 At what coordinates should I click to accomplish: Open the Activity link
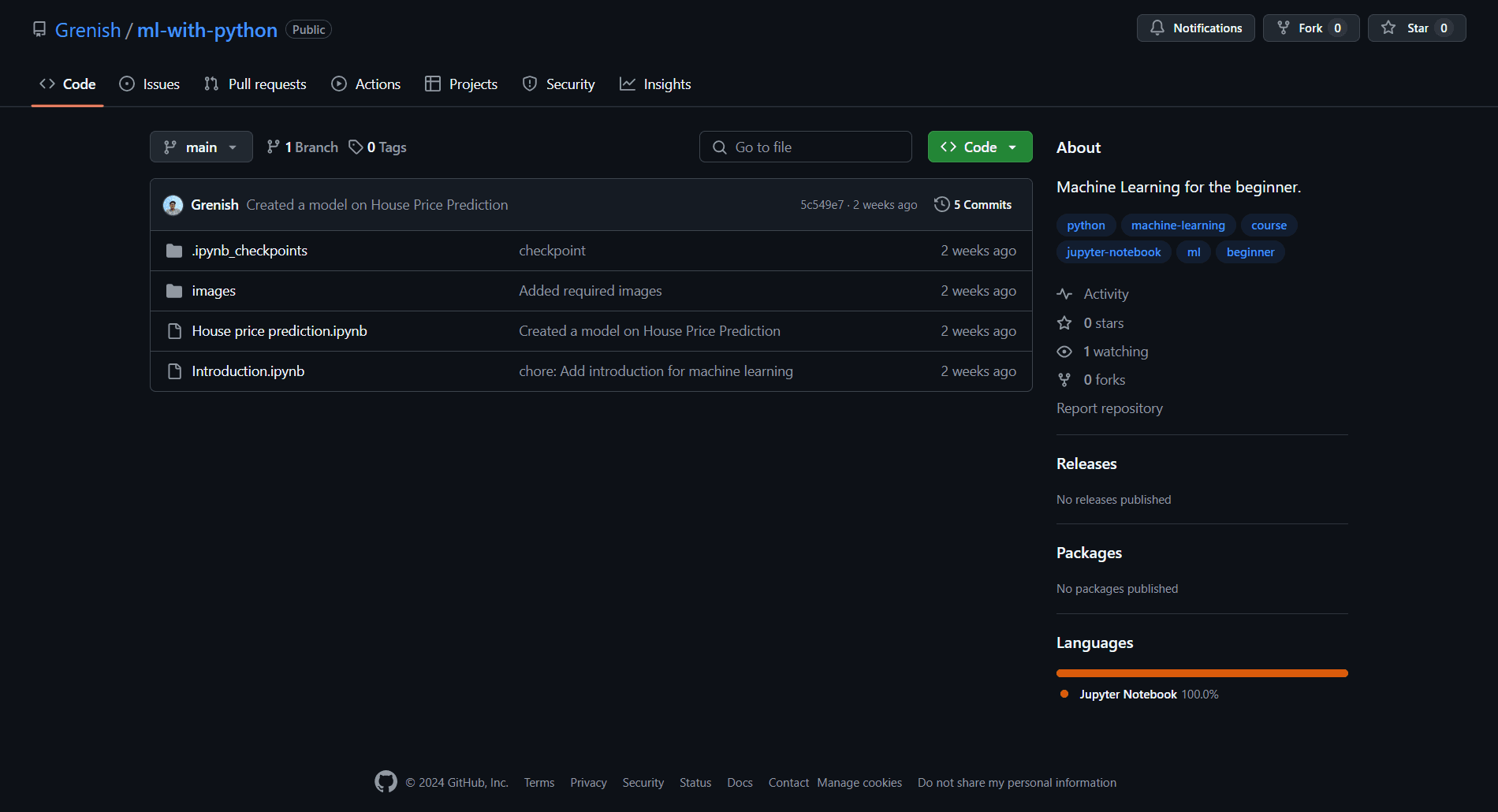click(x=1106, y=294)
